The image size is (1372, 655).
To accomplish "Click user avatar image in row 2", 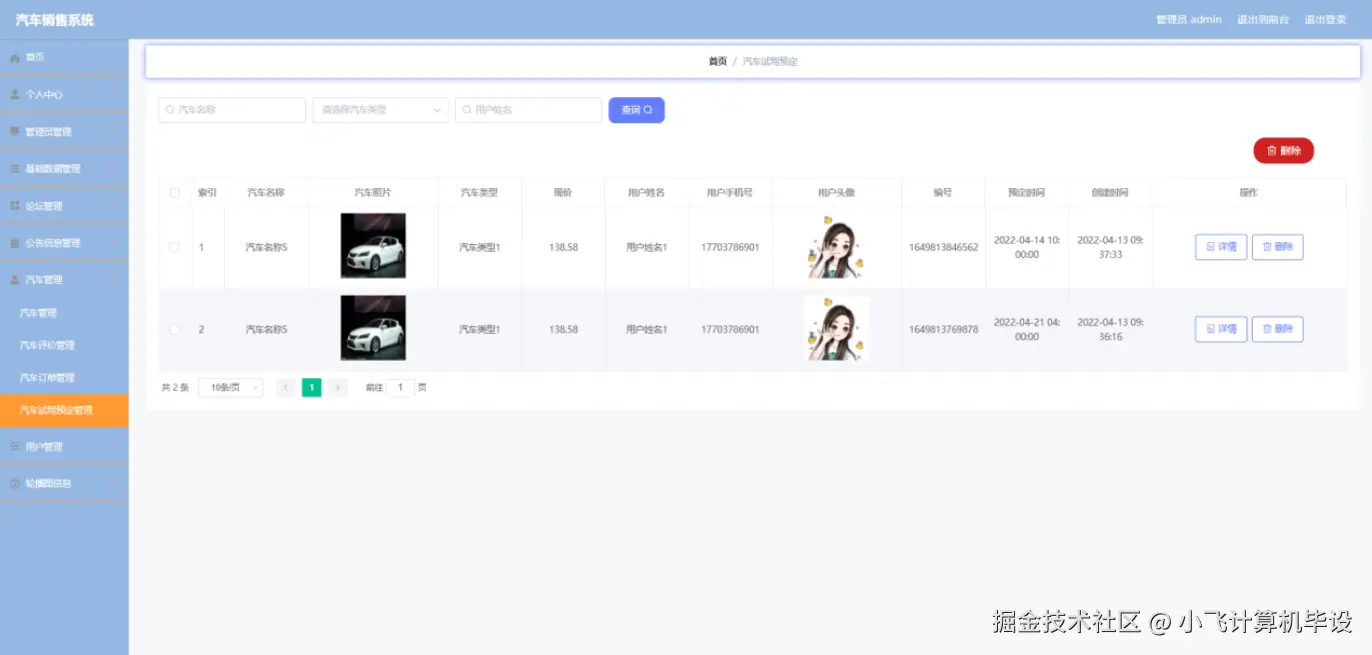I will pyautogui.click(x=836, y=328).
